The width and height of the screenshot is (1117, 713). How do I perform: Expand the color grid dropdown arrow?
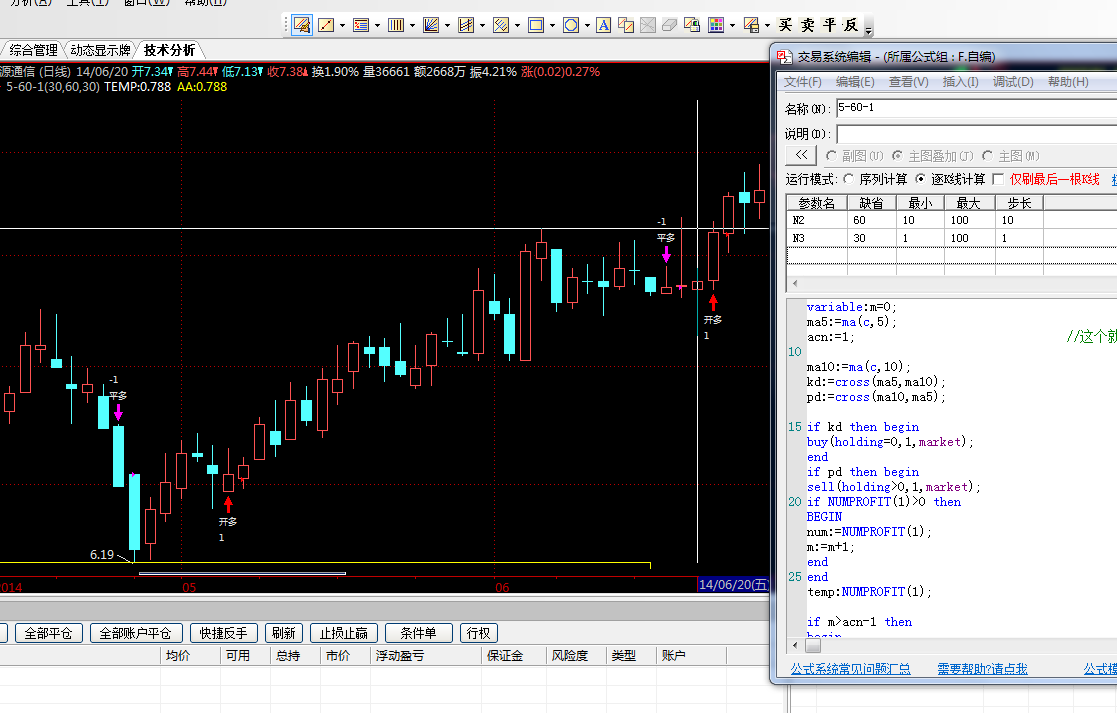point(732,25)
